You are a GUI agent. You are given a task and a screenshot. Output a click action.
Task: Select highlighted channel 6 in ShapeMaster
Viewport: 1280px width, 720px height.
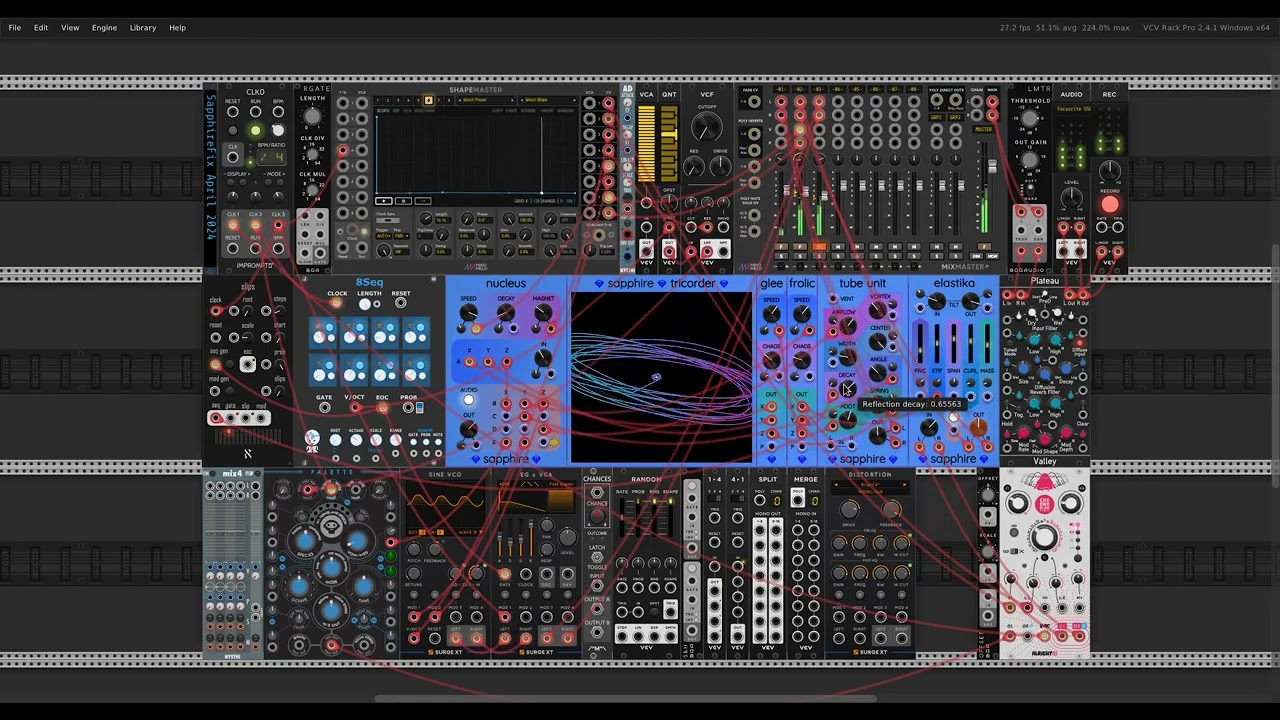tap(429, 100)
